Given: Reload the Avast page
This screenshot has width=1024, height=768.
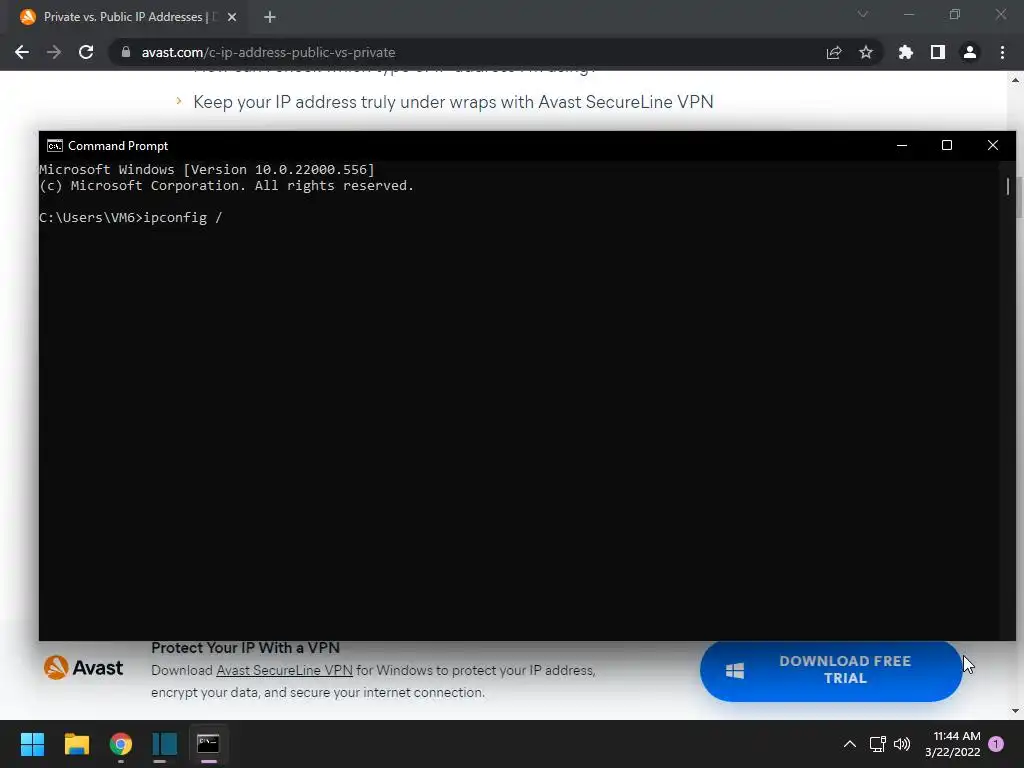Looking at the screenshot, I should click(x=86, y=52).
